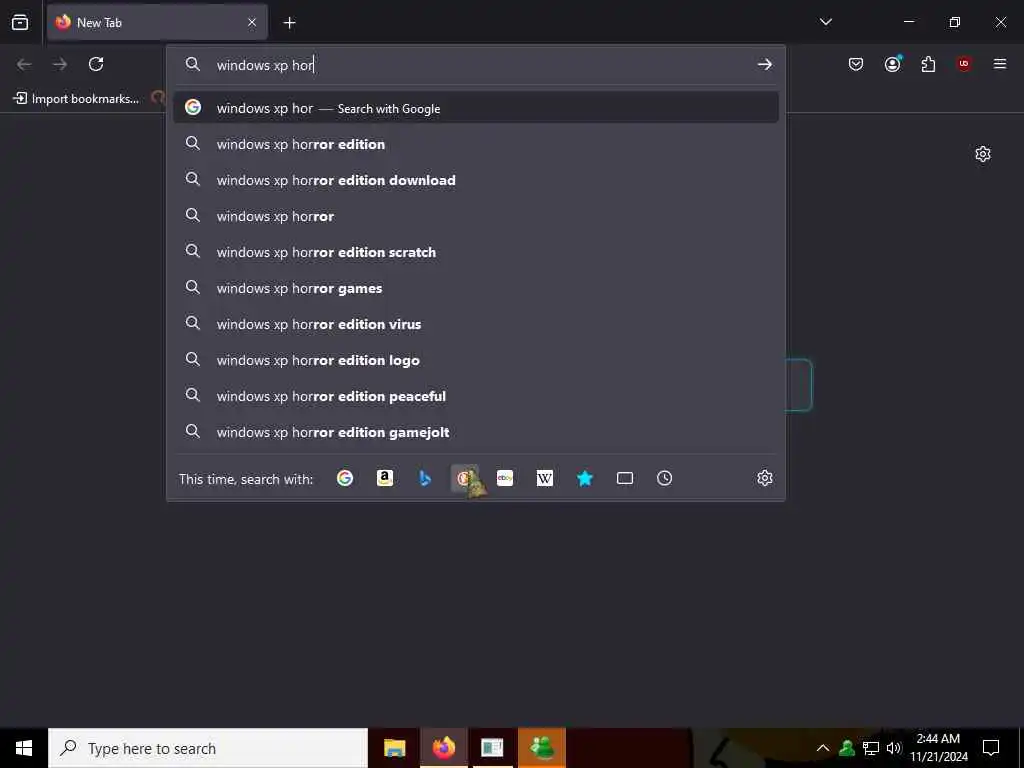Viewport: 1024px width, 768px height.
Task: Go forward one page
Action: click(x=60, y=64)
